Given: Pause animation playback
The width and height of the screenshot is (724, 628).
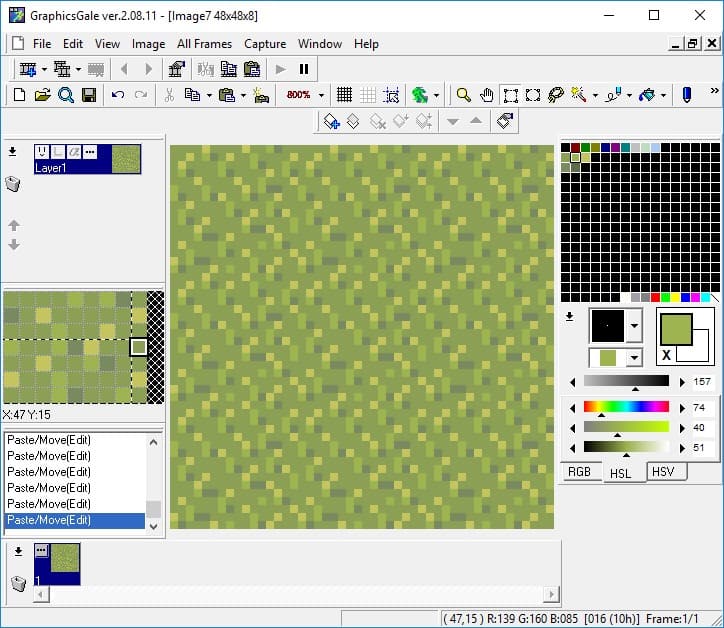Looking at the screenshot, I should coord(303,69).
